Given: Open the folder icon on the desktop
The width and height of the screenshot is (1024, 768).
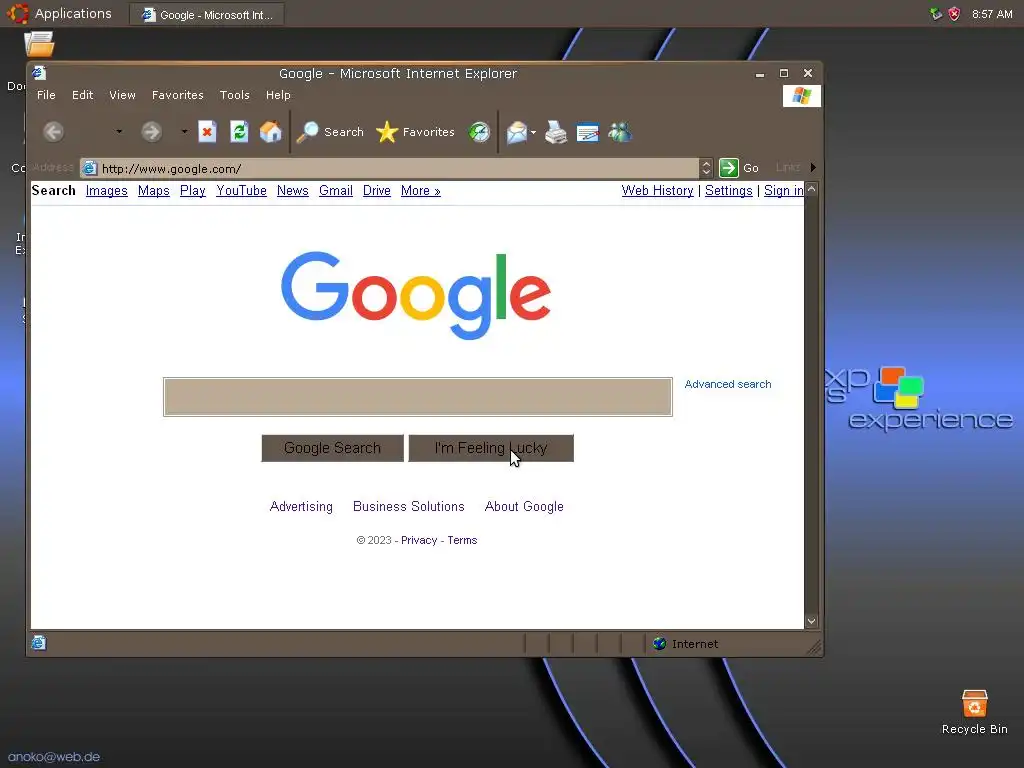Looking at the screenshot, I should [39, 44].
